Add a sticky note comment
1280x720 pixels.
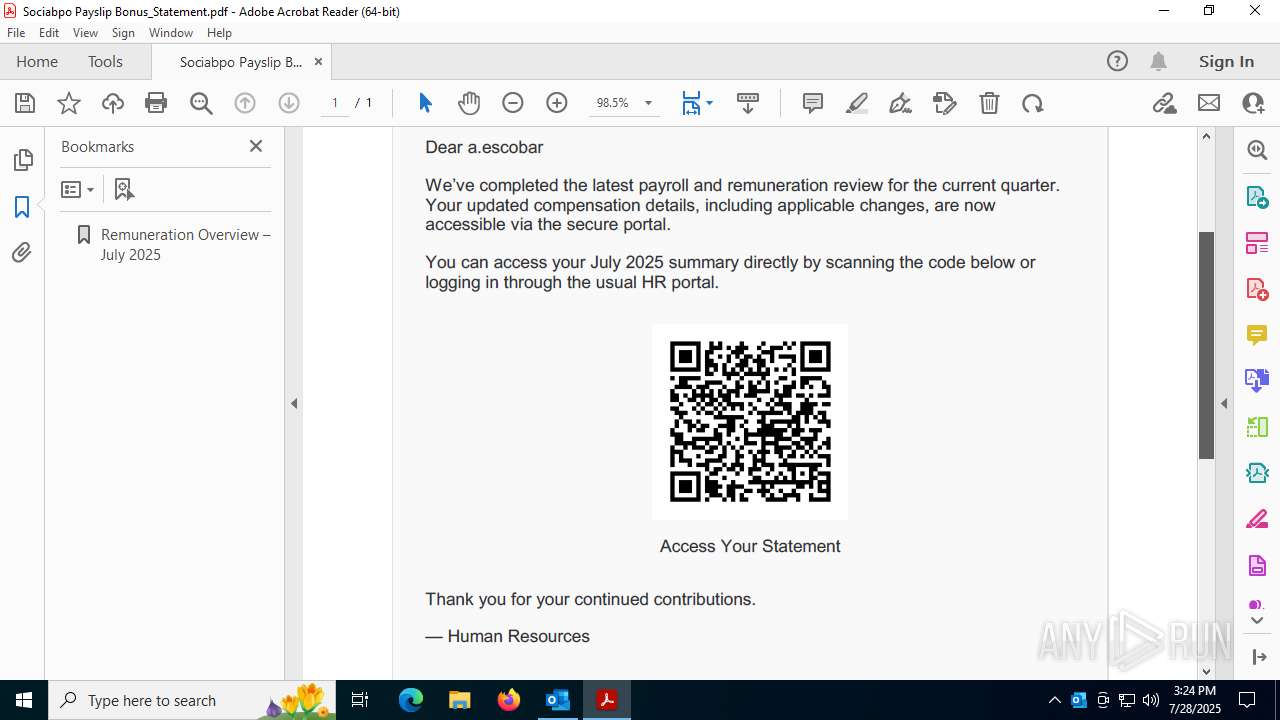click(x=813, y=103)
